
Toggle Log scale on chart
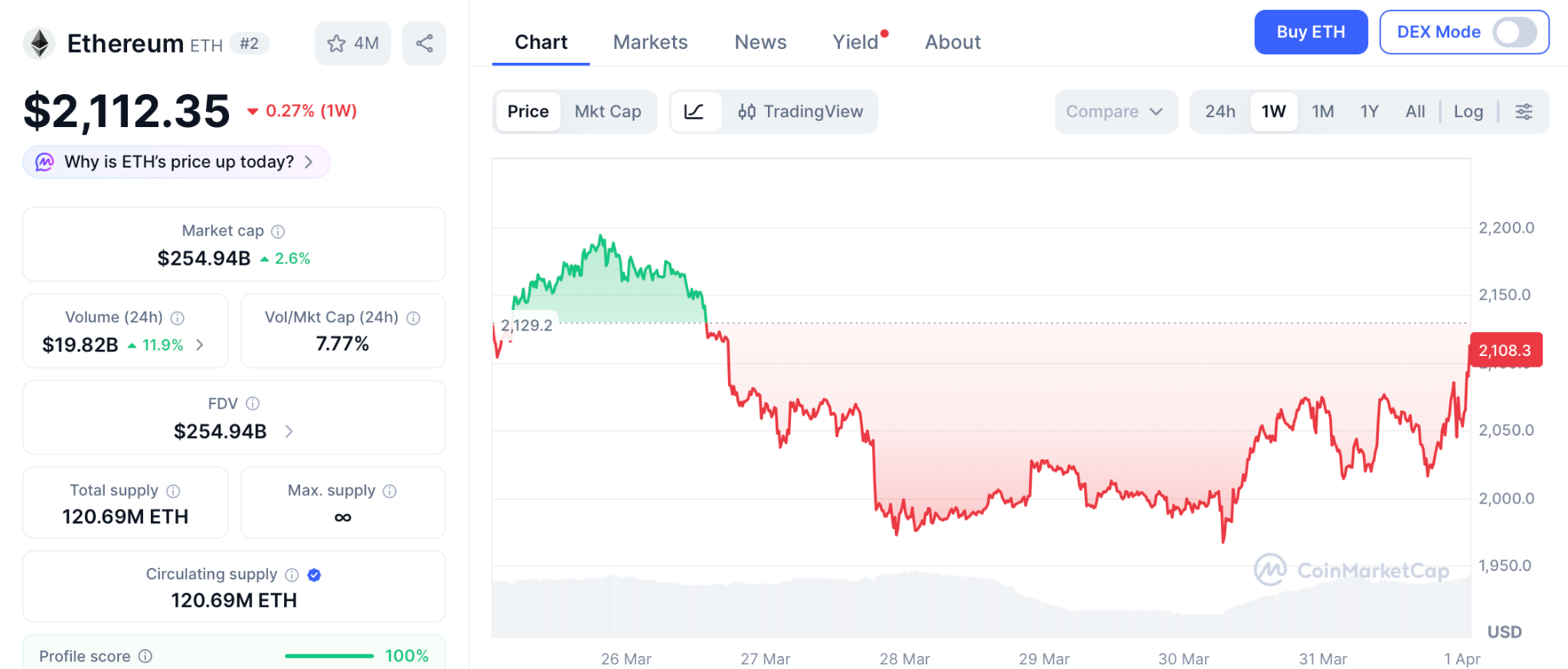(x=1468, y=112)
